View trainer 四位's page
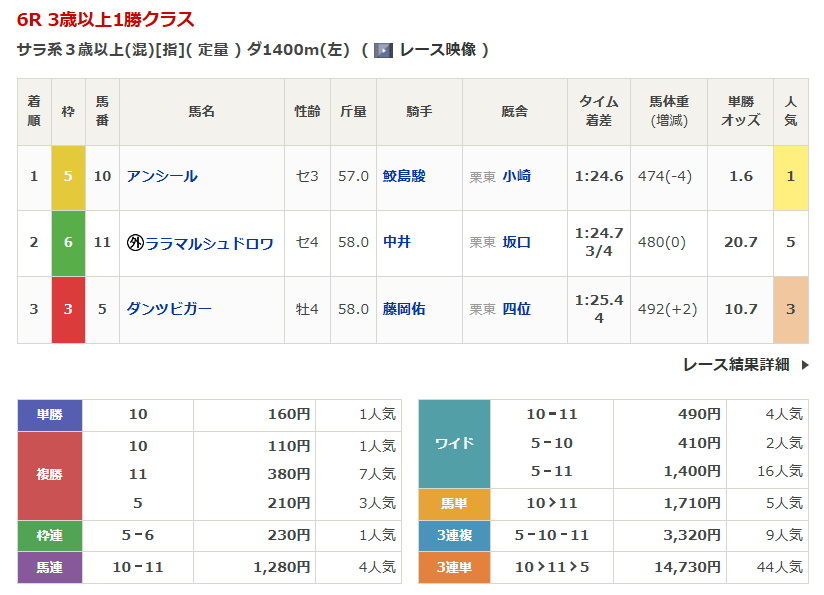The width and height of the screenshot is (824, 595). [x=516, y=309]
